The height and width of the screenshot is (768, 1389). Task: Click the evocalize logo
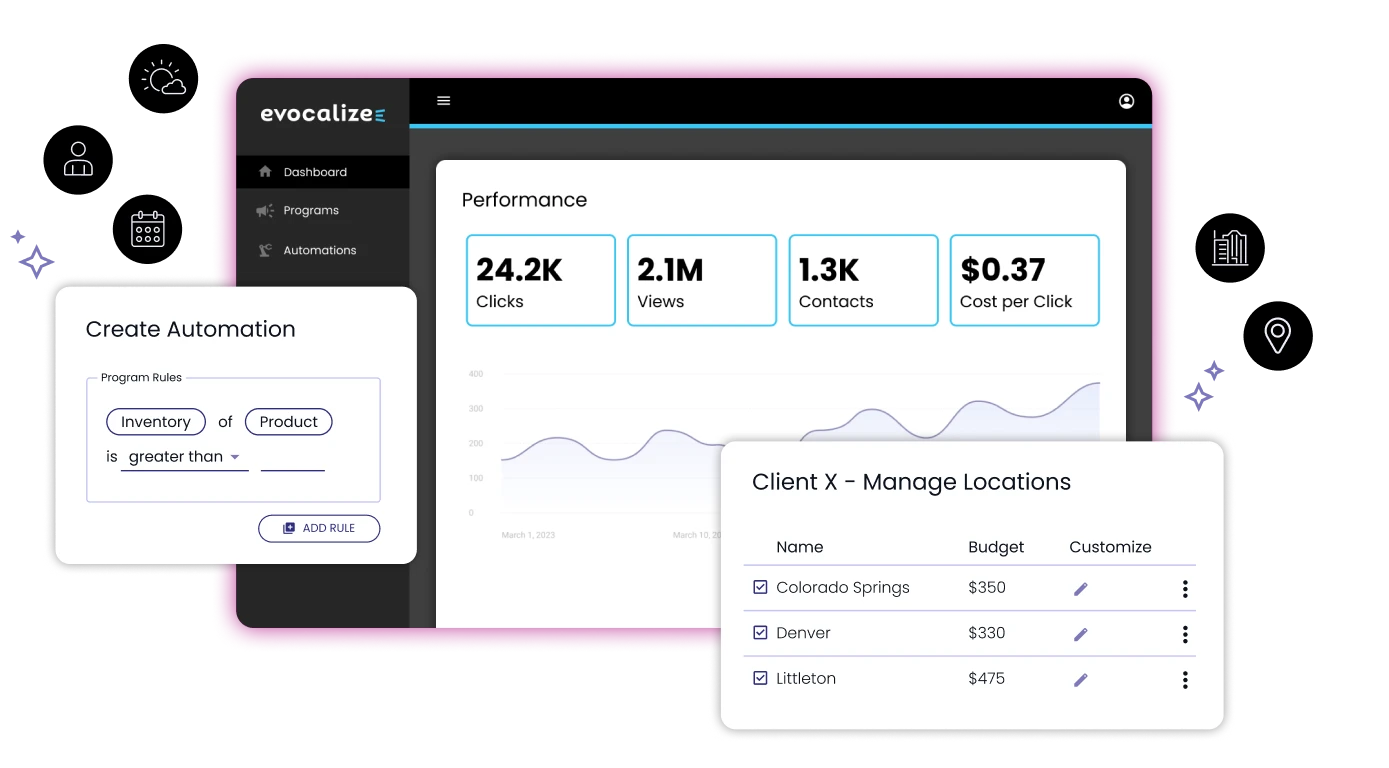[x=321, y=113]
